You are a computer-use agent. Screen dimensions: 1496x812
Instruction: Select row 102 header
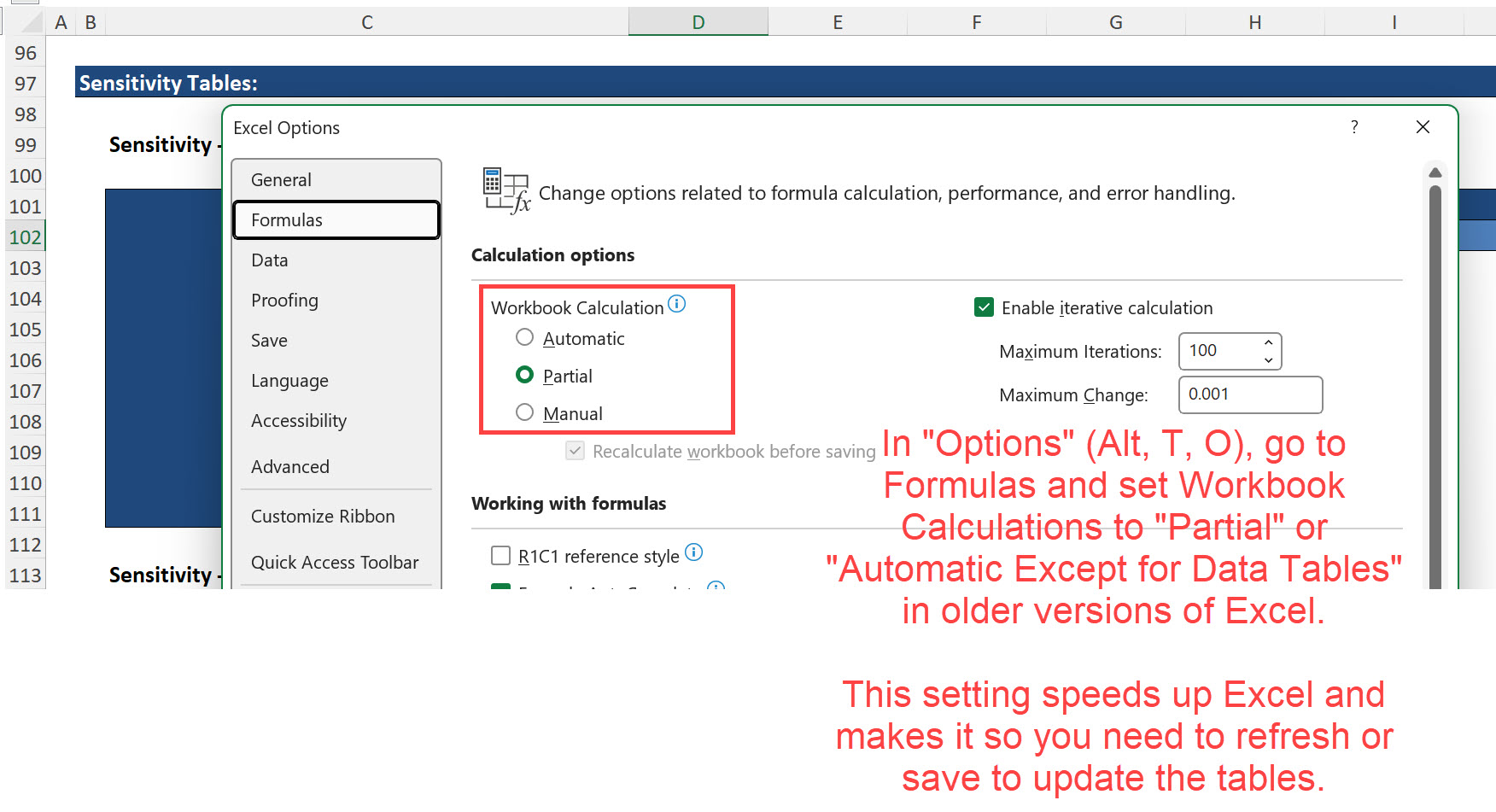tap(25, 237)
